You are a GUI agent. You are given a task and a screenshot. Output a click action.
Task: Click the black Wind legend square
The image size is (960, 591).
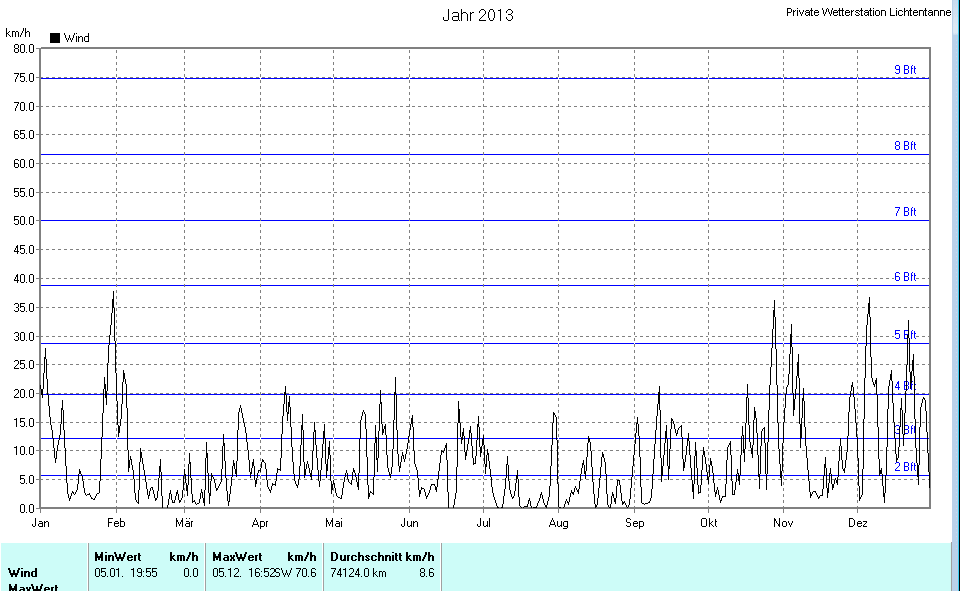(x=55, y=38)
